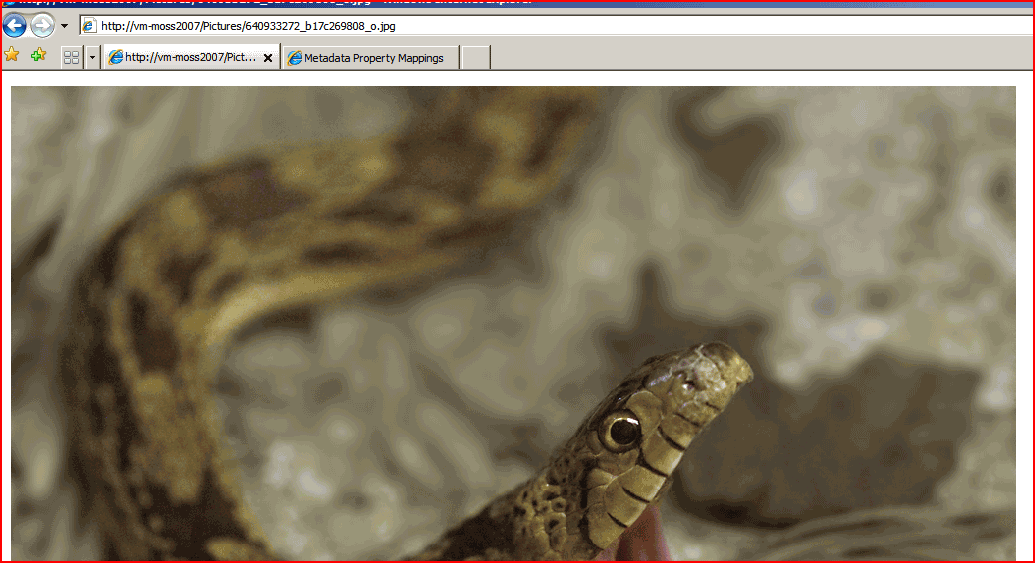Click the Back navigation button

(x=15, y=26)
